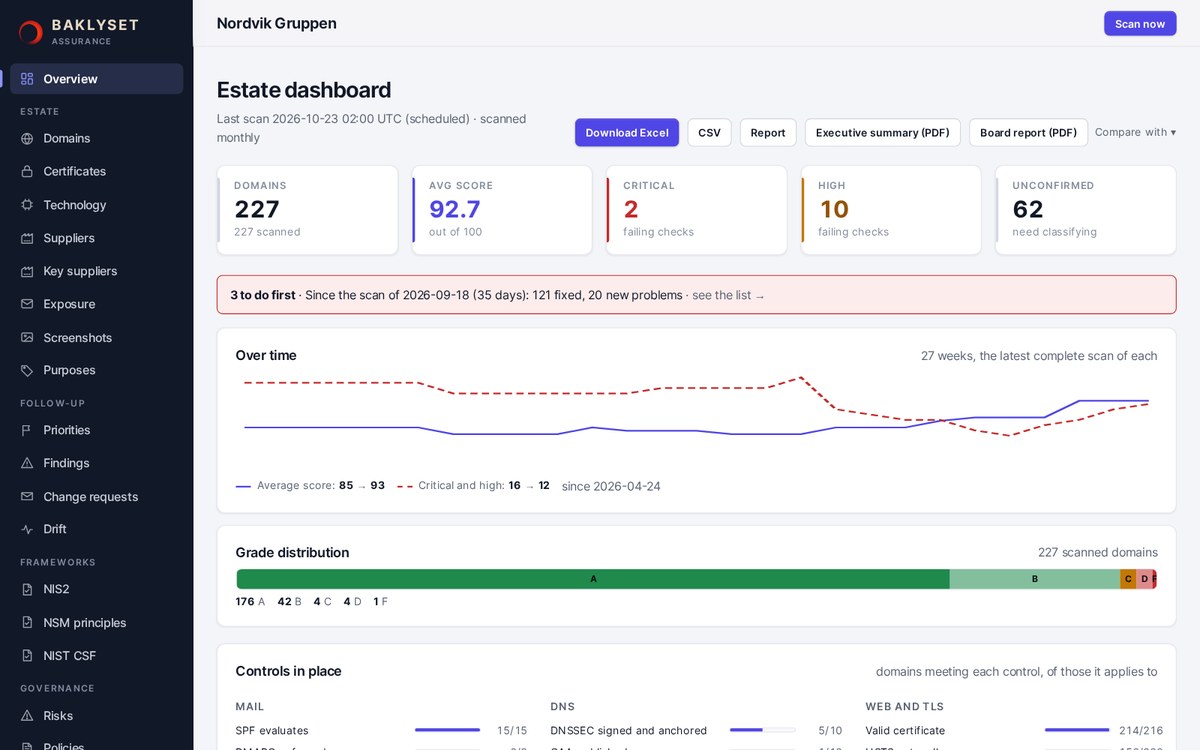Viewport: 1200px width, 750px height.
Task: Open the Domains page
Action: tap(96, 138)
